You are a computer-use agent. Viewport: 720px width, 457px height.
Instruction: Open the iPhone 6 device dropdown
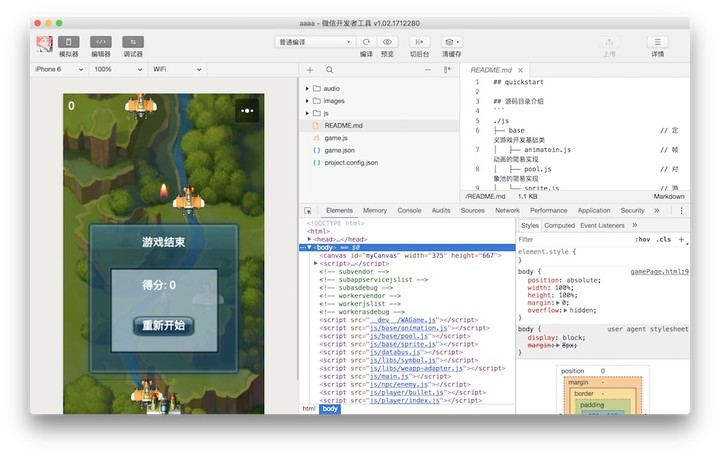59,69
